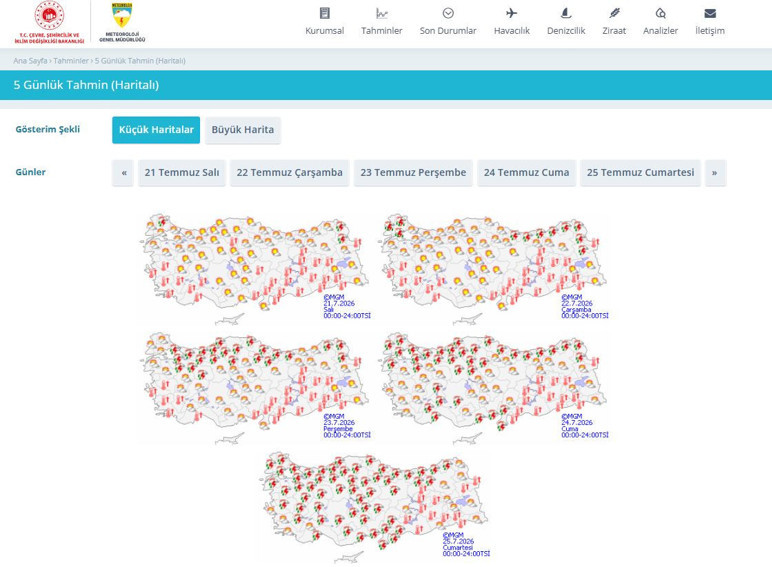Select the 21 Temmuz Salı tab

[182, 173]
